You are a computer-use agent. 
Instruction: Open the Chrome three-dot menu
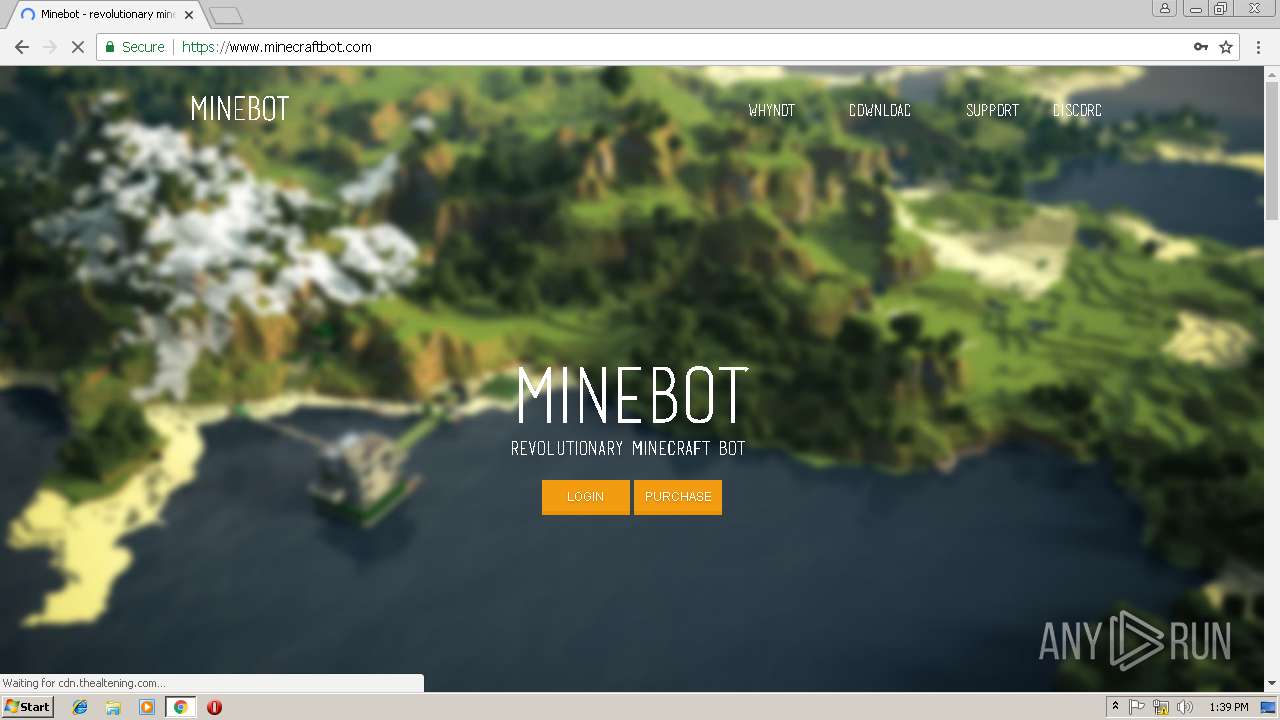coord(1258,47)
